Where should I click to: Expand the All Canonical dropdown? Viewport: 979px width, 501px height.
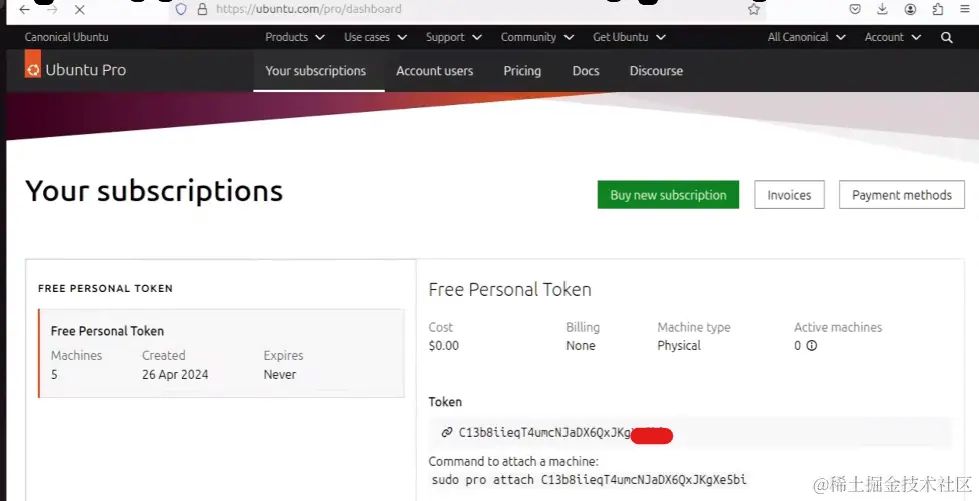coord(807,37)
